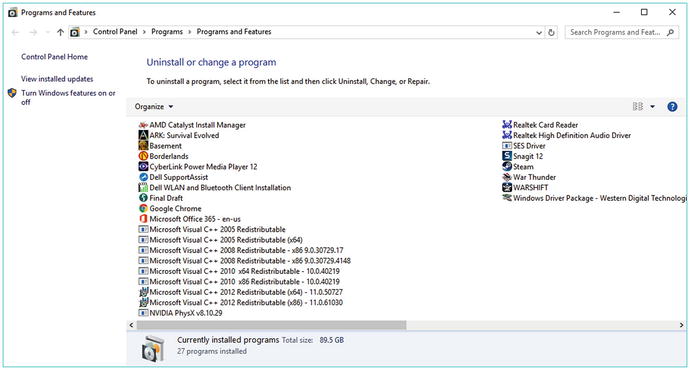Click the Visual C++ 2012 (x64) icon

(x=143, y=292)
